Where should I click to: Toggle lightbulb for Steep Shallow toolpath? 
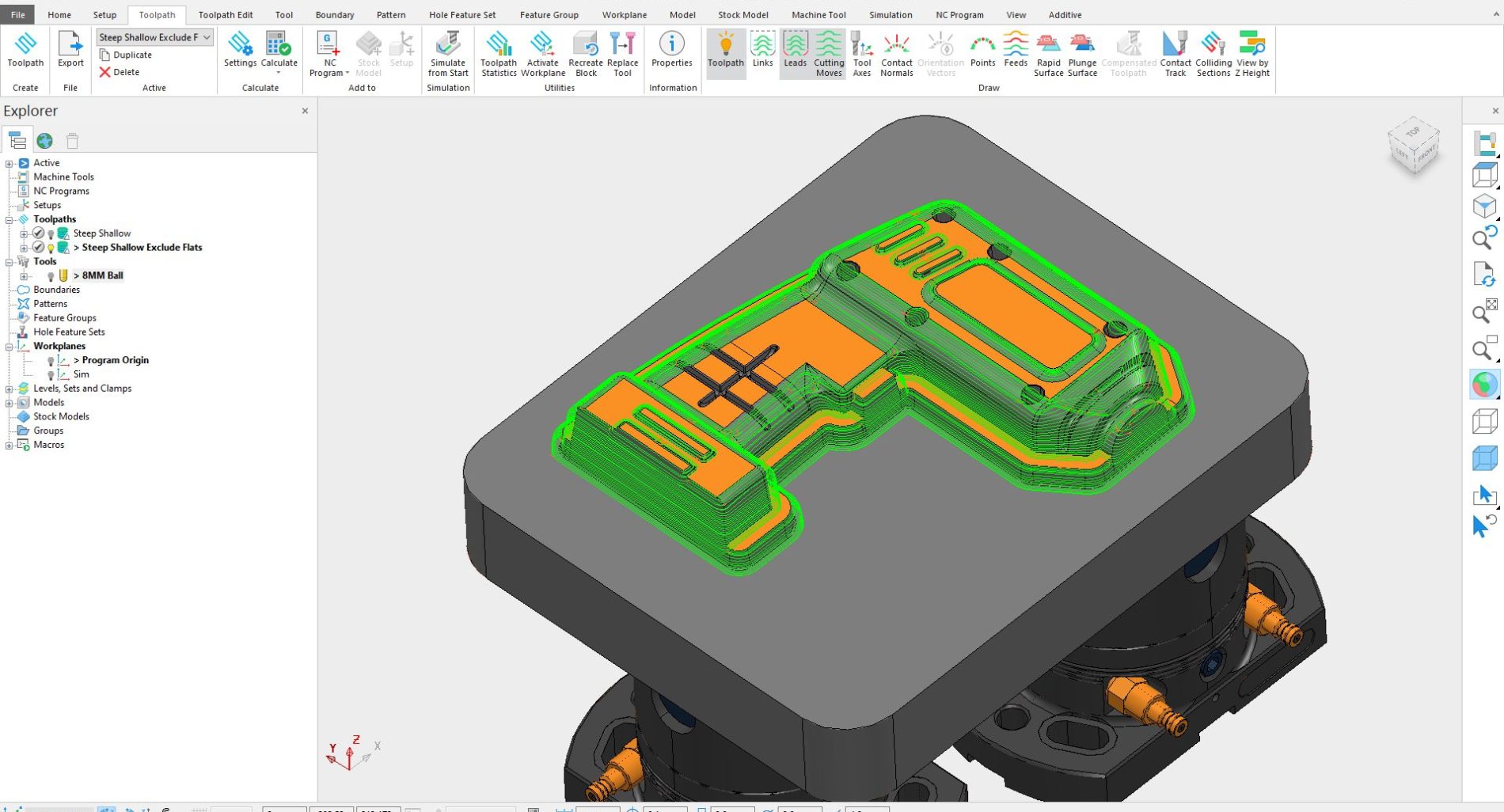(51, 234)
